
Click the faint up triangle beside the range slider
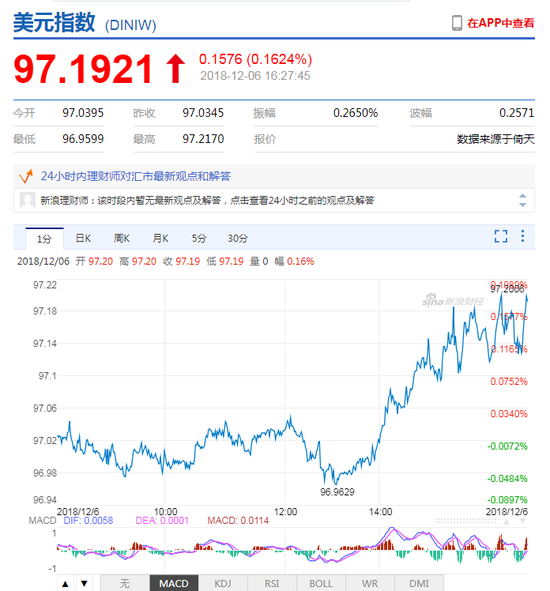[506, 522]
